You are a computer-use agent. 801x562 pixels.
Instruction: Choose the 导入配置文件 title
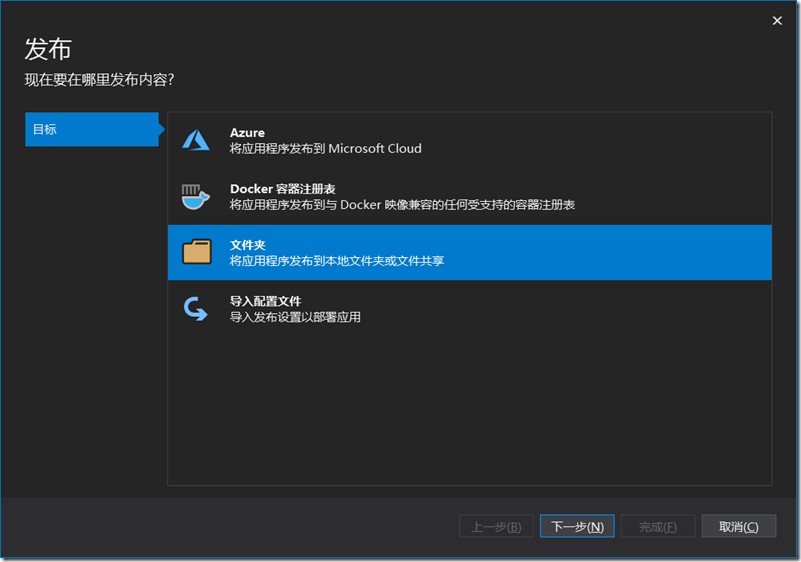265,301
